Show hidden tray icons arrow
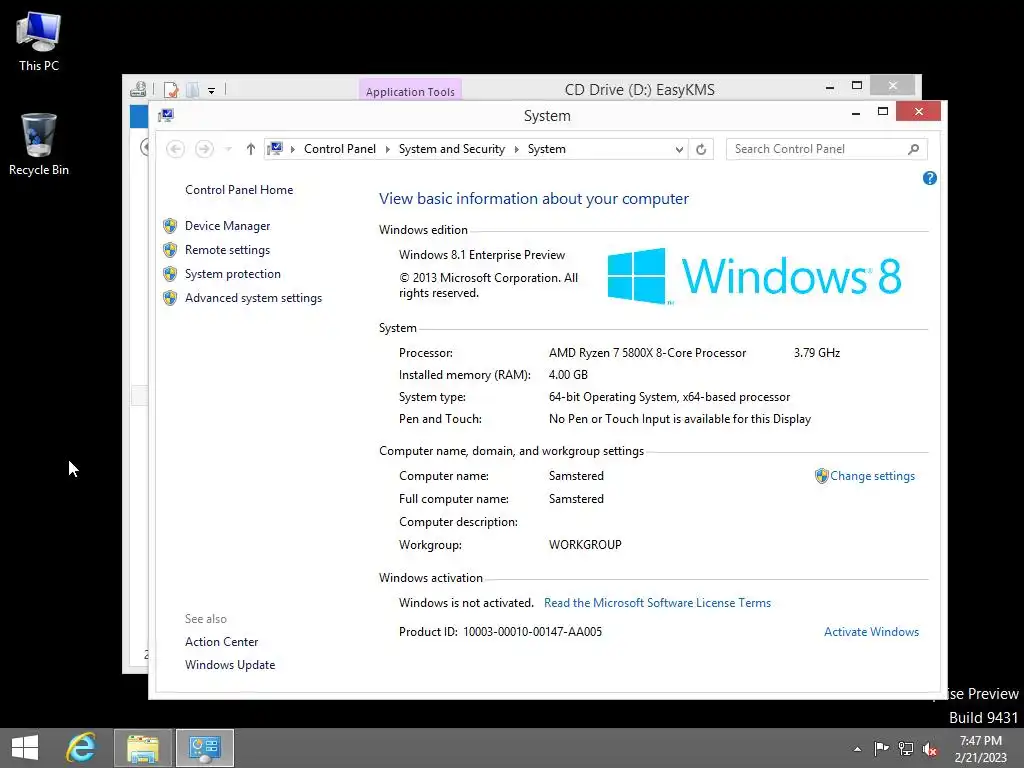Viewport: 1024px width, 768px height. pos(857,749)
